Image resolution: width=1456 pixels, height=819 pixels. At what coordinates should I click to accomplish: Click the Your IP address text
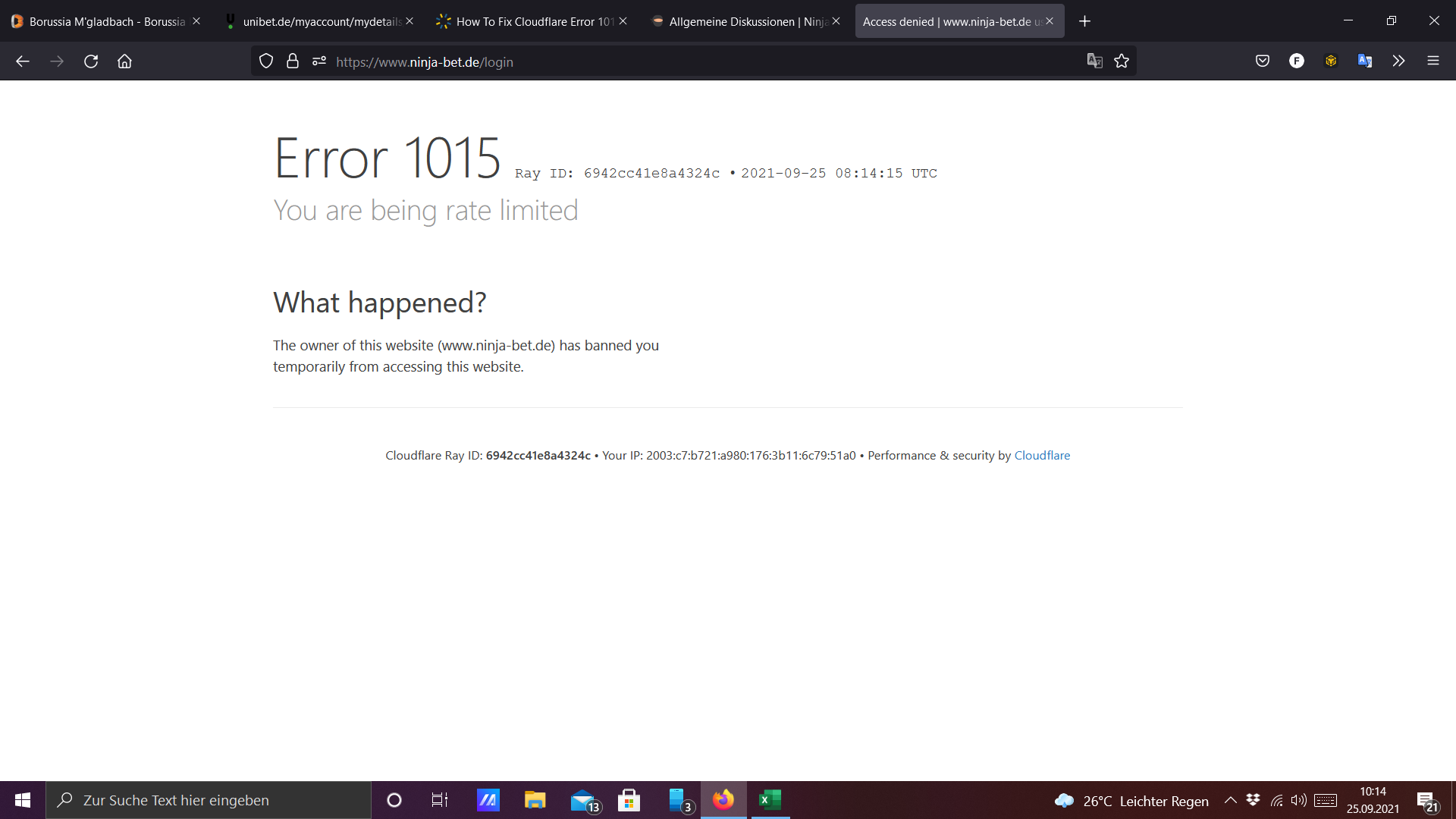click(x=729, y=456)
